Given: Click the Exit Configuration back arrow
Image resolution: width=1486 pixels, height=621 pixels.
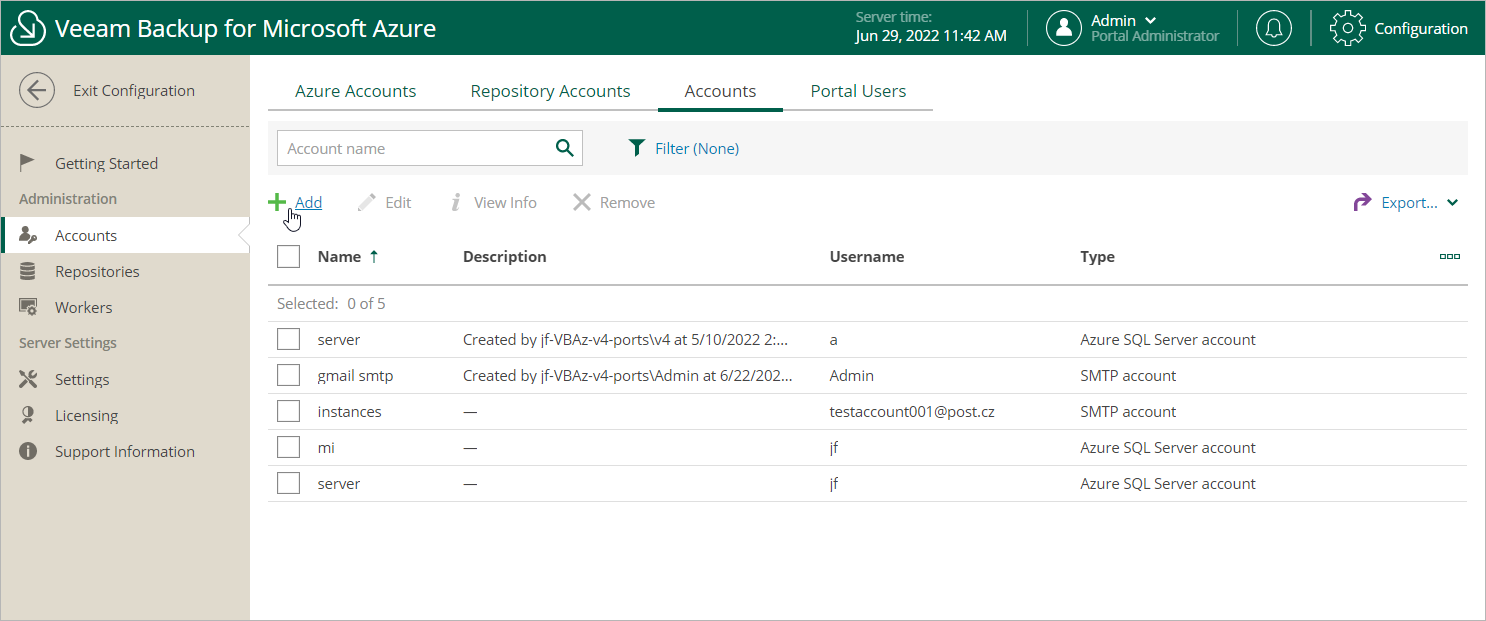Looking at the screenshot, I should click(x=37, y=90).
